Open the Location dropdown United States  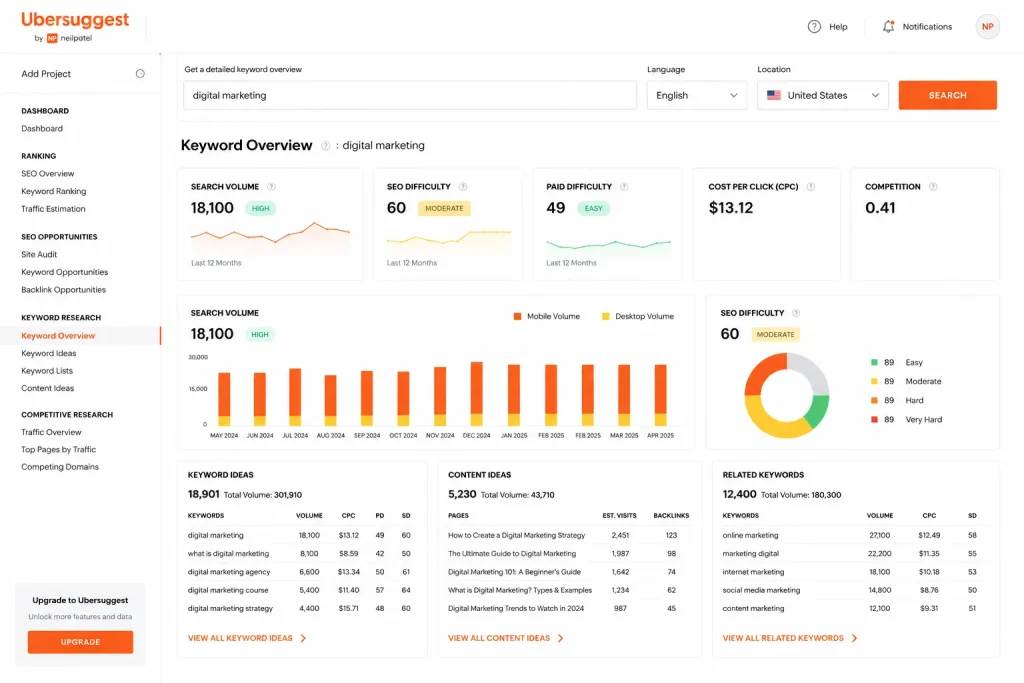(822, 95)
